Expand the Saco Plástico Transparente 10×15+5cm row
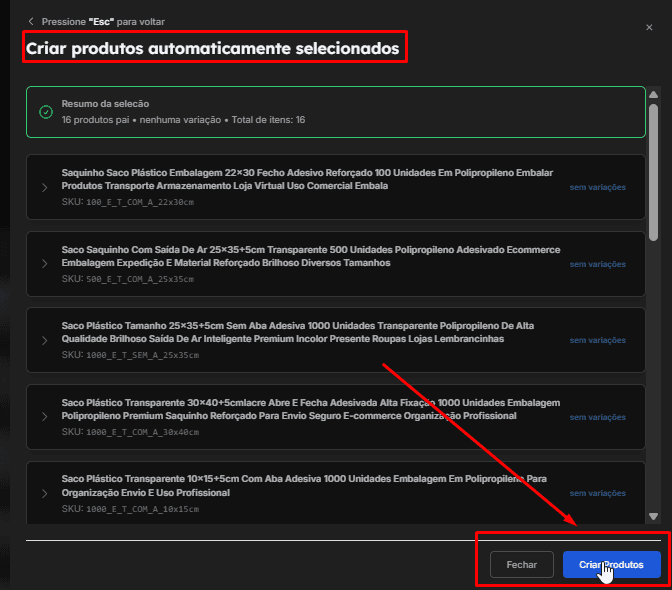 (x=44, y=494)
